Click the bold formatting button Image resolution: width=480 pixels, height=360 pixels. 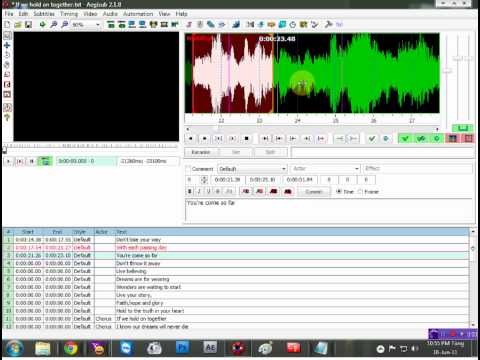click(190, 191)
